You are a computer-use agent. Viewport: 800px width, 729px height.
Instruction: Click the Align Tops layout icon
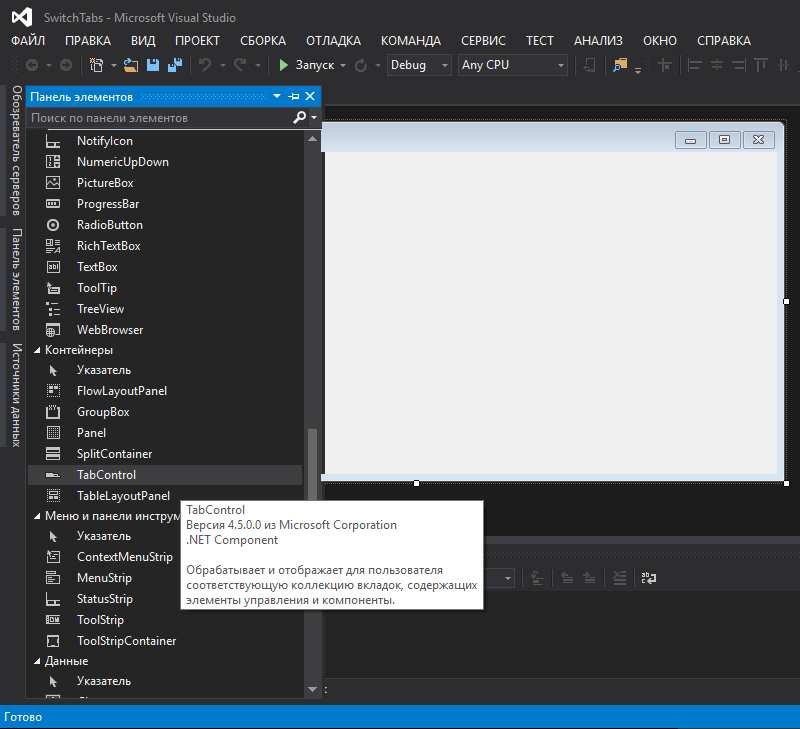tap(761, 65)
